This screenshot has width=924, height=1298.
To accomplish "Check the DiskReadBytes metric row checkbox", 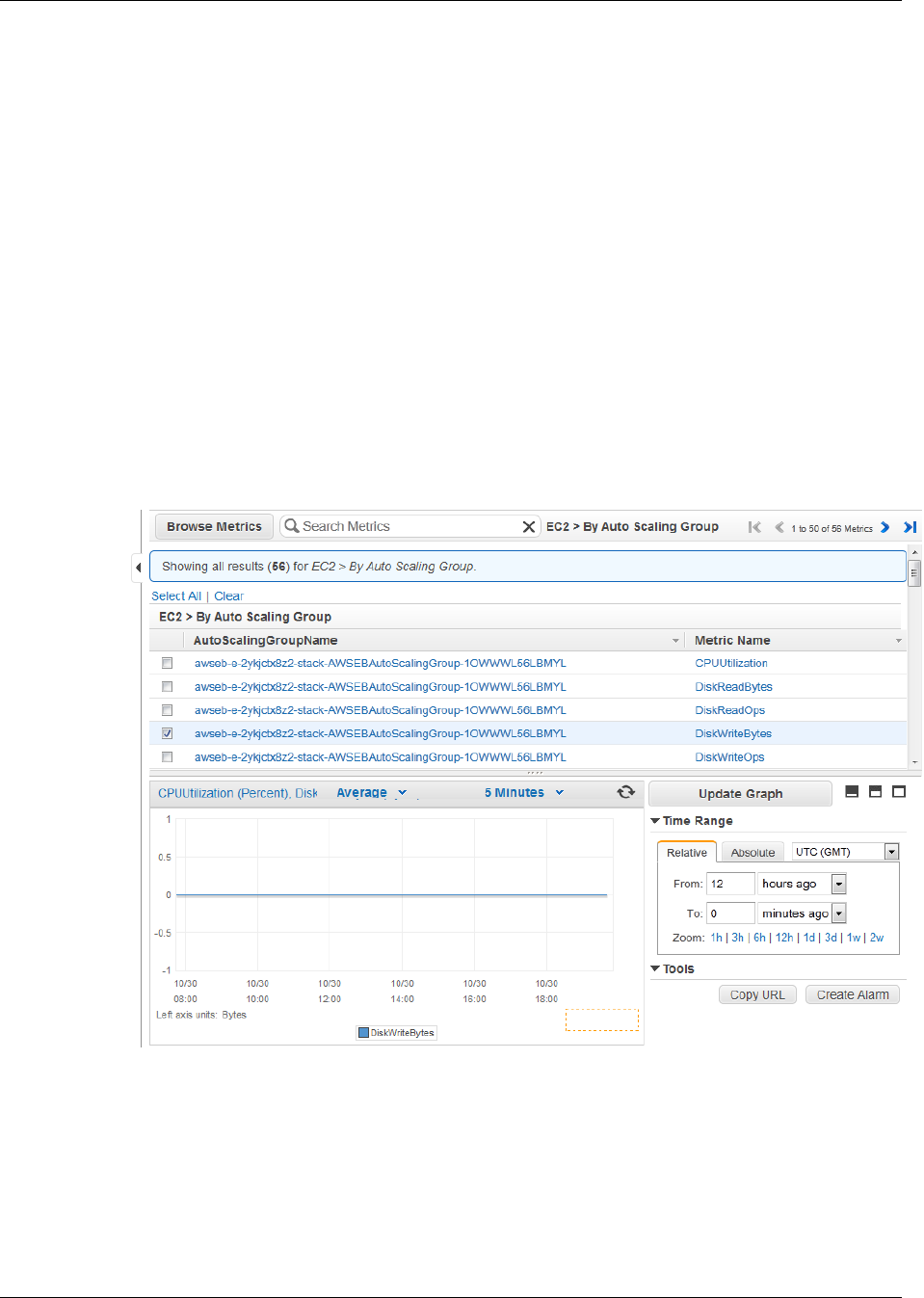I will [167, 687].
